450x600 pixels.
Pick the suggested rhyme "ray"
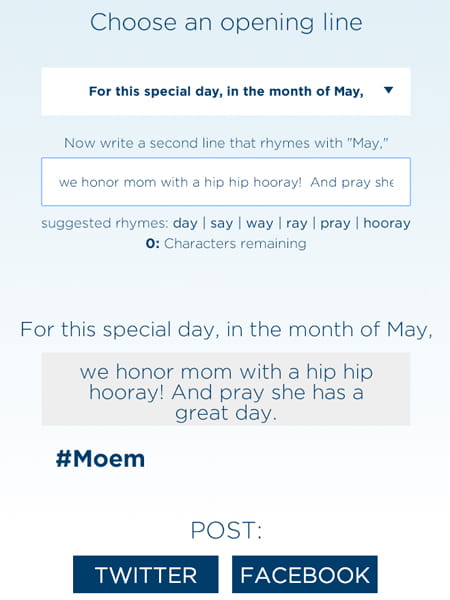(297, 223)
